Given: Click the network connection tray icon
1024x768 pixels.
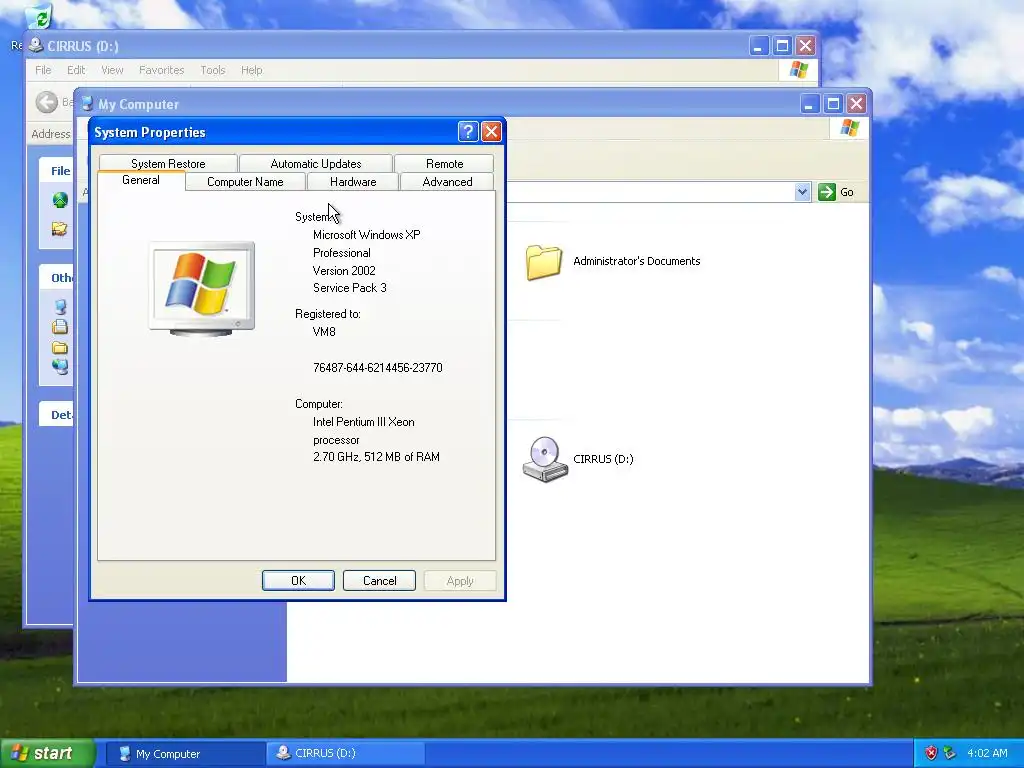Looking at the screenshot, I should (x=950, y=753).
